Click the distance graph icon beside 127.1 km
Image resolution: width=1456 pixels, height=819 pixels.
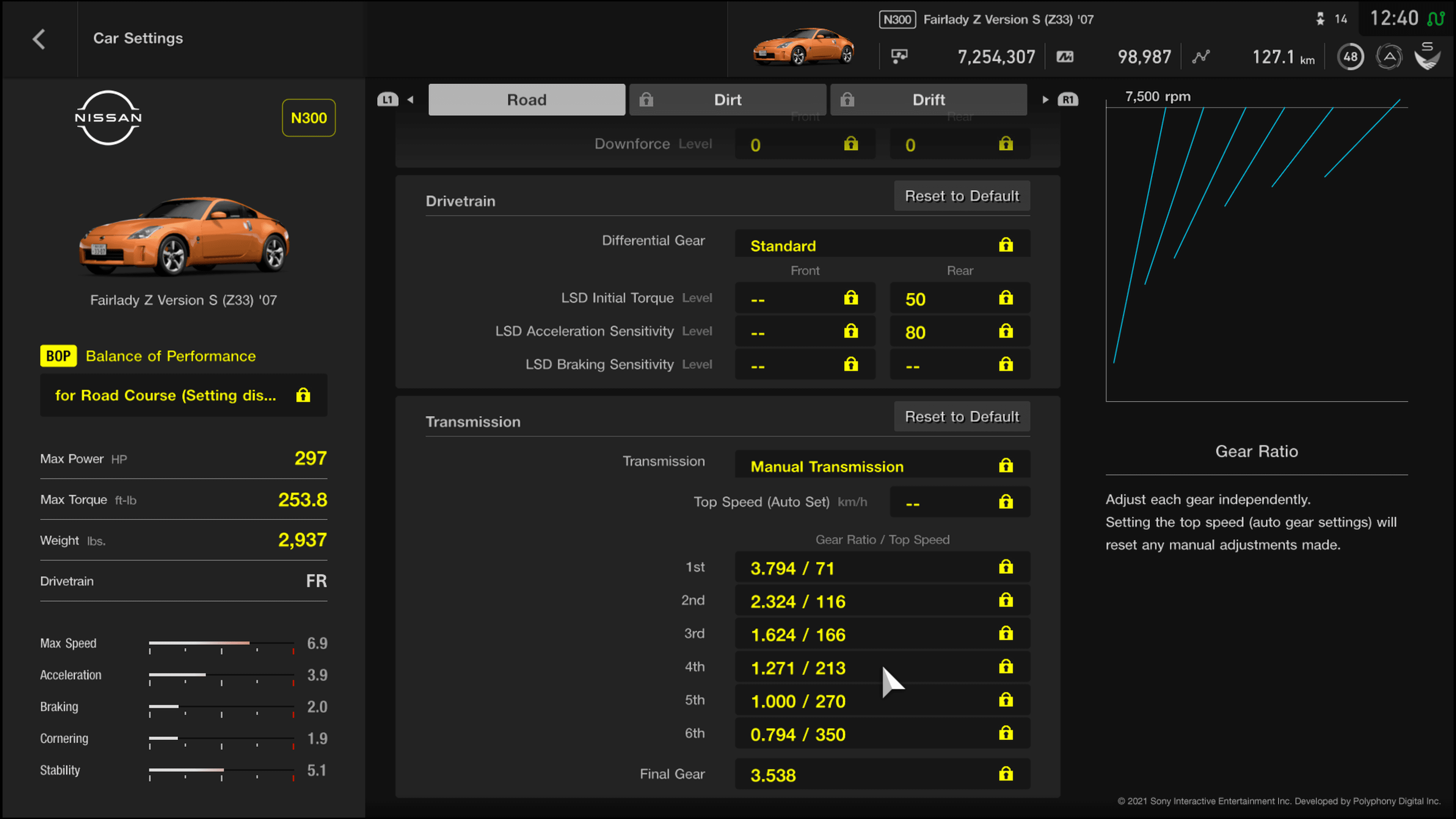tap(1201, 56)
